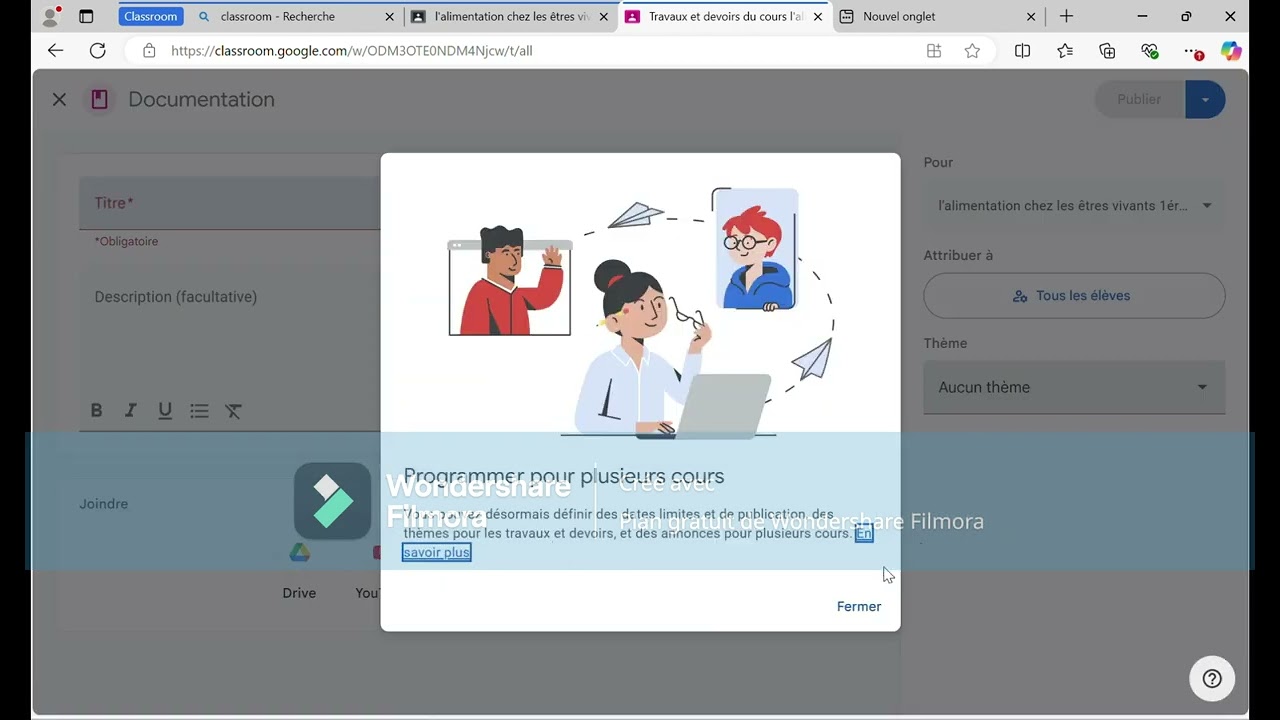The image size is (1280, 720).
Task: Close the Documentation form
Action: coord(59,99)
